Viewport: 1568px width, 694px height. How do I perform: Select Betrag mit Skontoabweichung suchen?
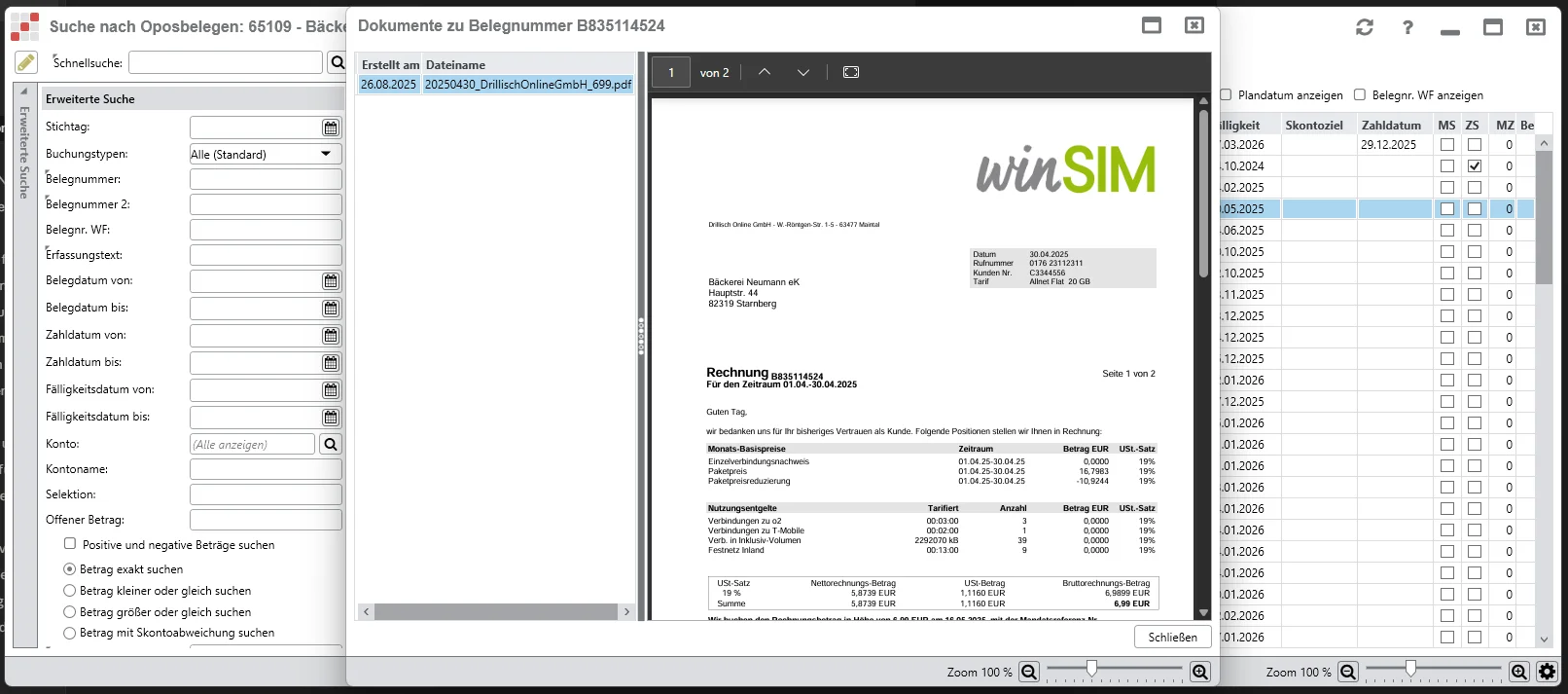(69, 633)
